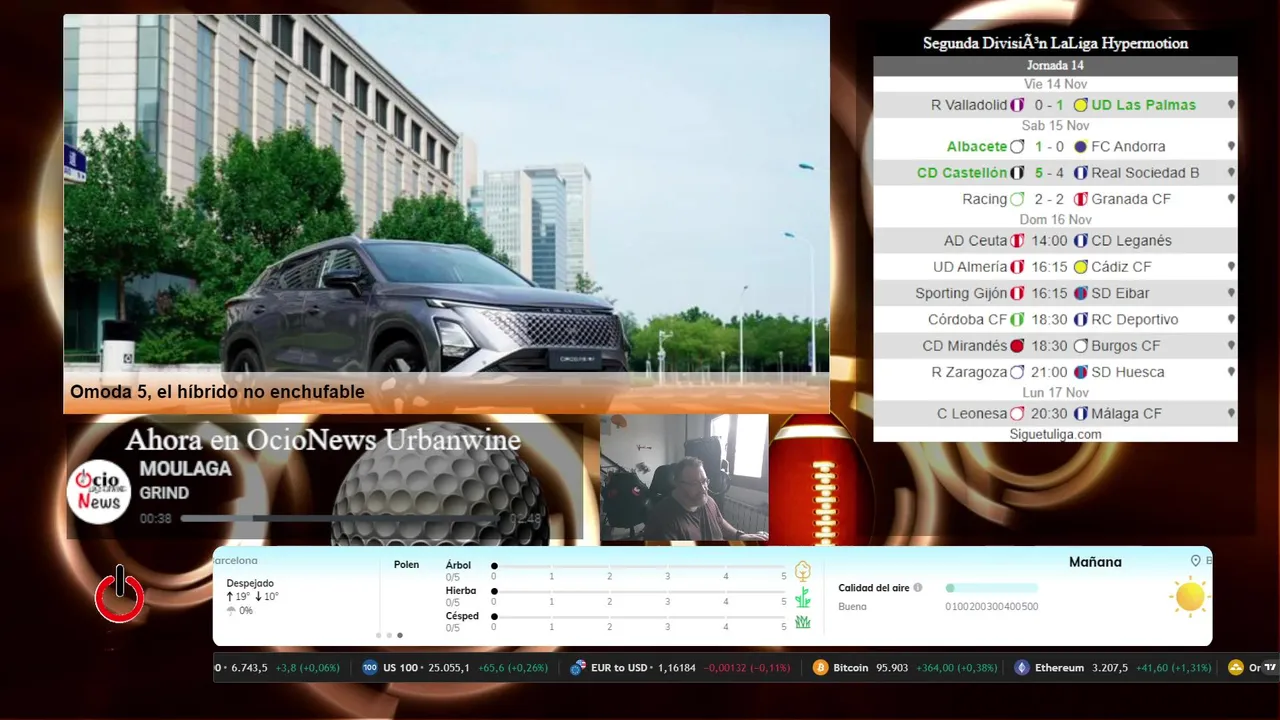Click the Dom 16 Nov date row
1280x720 pixels.
point(1055,220)
